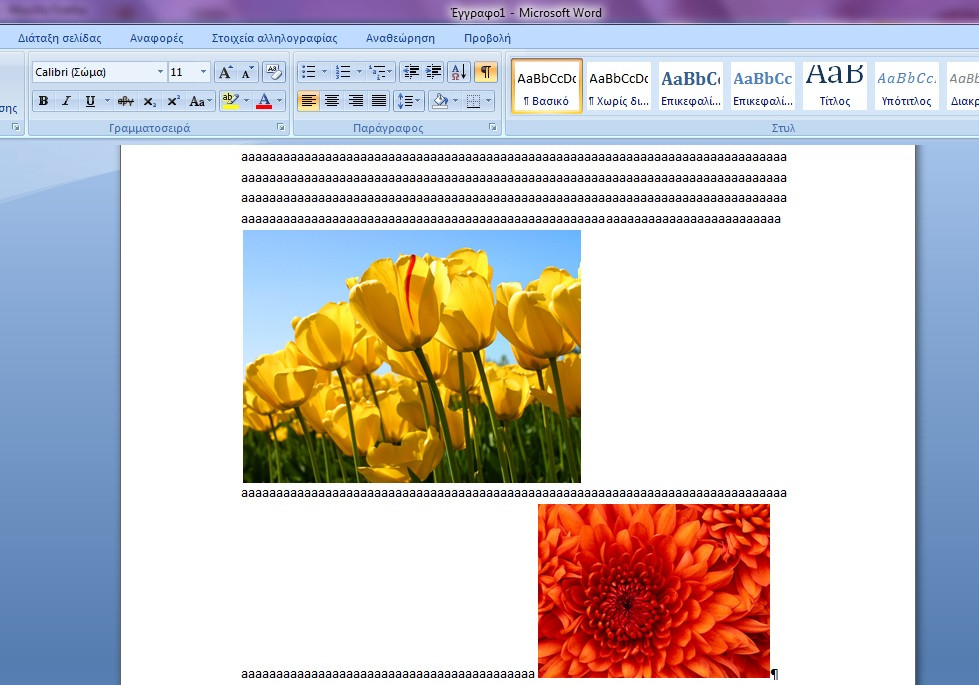This screenshot has height=685, width=979.
Task: Open the font size dropdown
Action: coord(203,72)
